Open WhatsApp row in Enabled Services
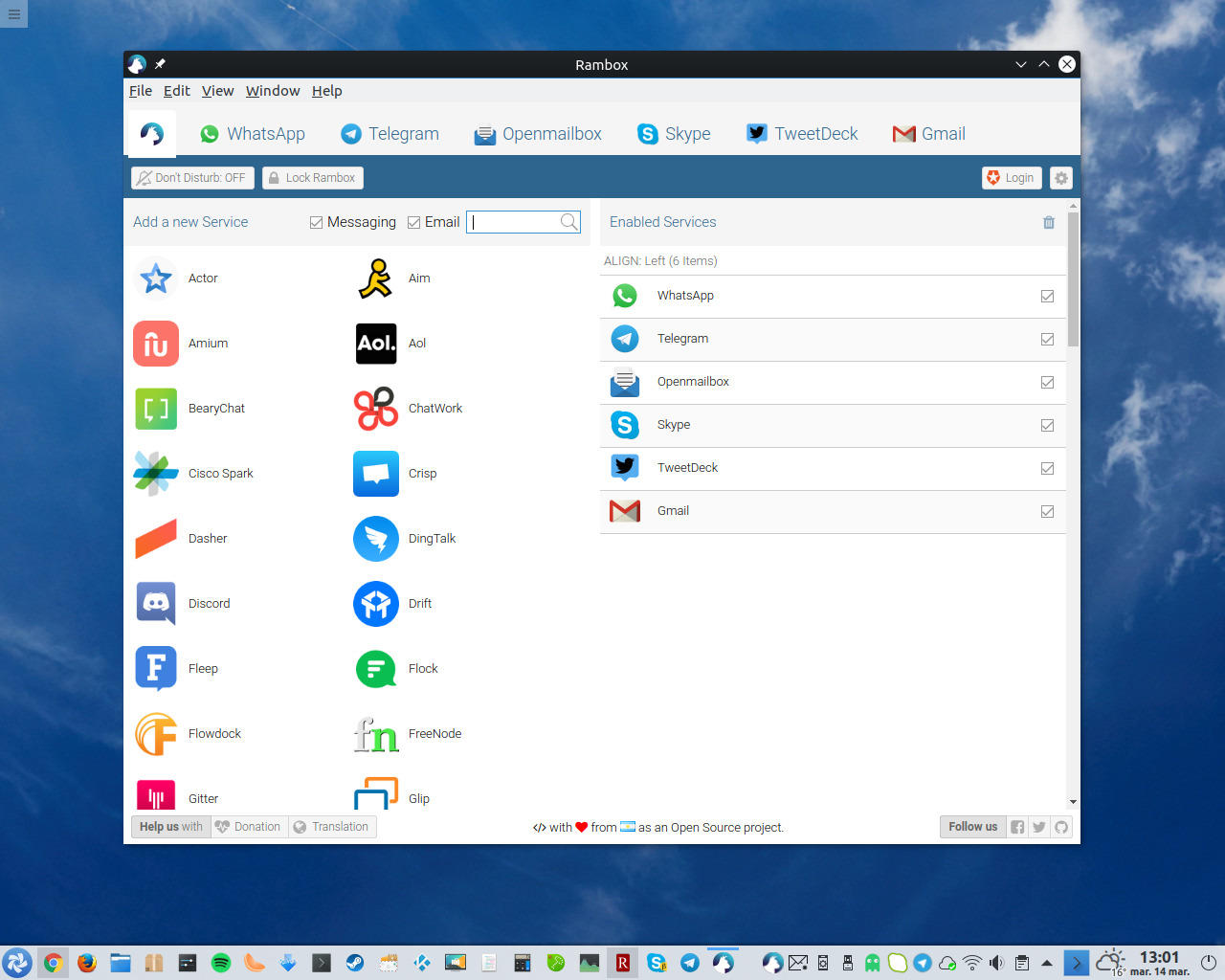1225x980 pixels. (x=833, y=296)
